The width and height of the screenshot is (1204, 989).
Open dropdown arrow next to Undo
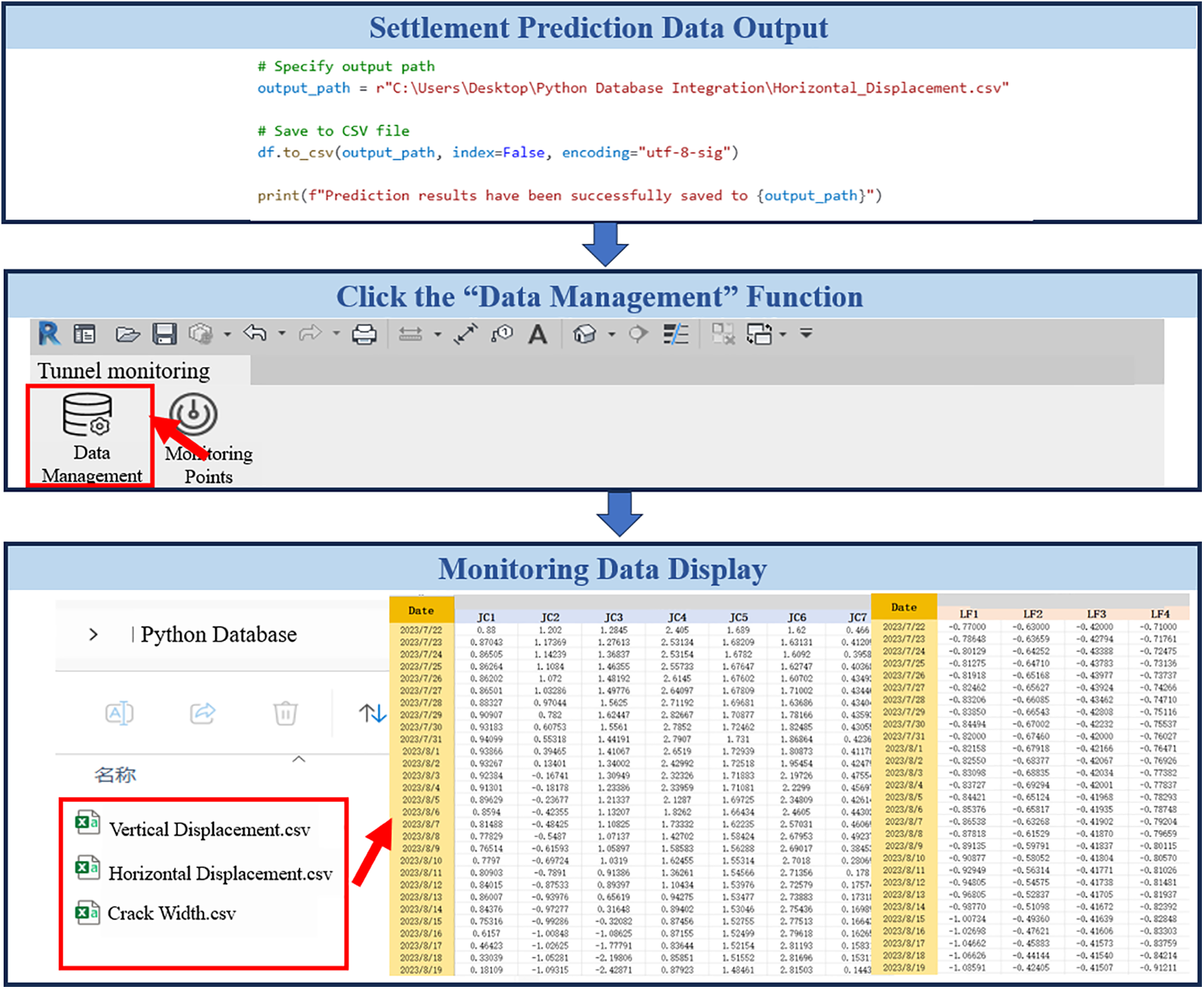pos(282,333)
